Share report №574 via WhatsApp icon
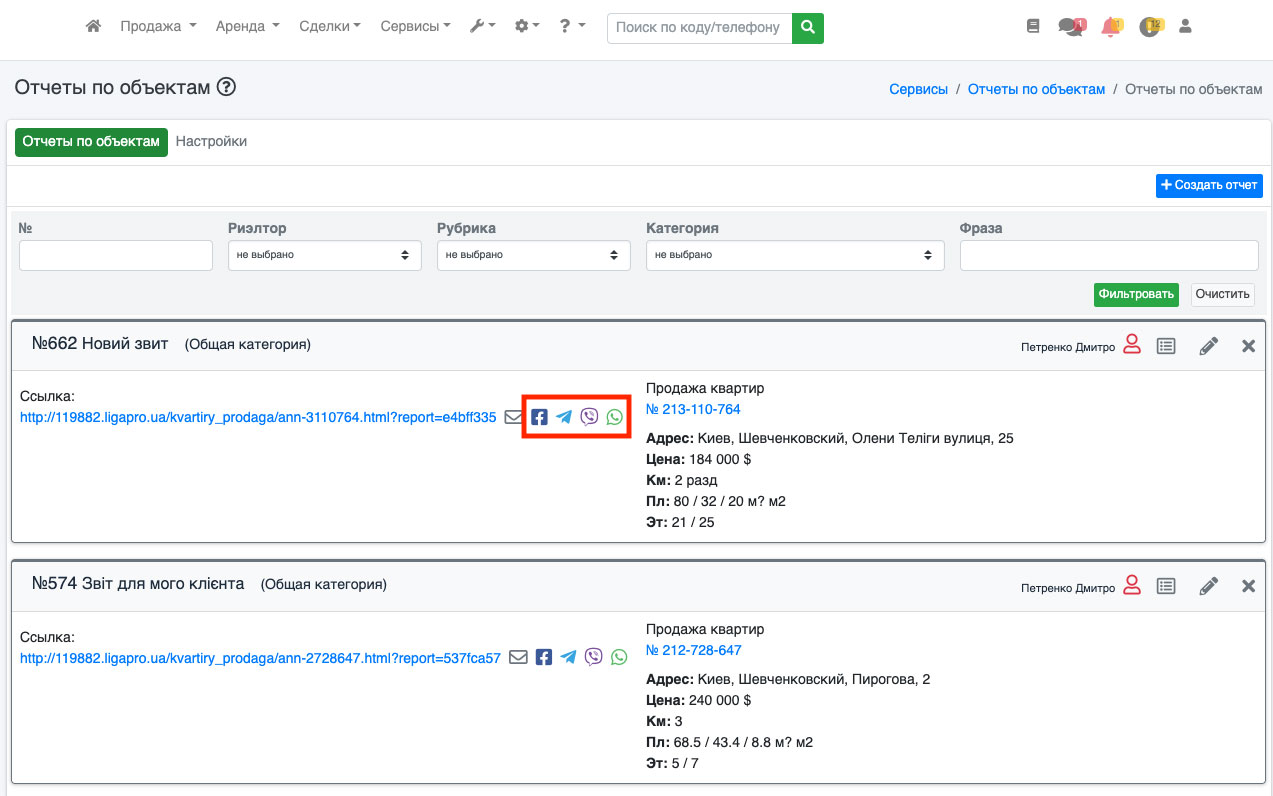 (619, 657)
